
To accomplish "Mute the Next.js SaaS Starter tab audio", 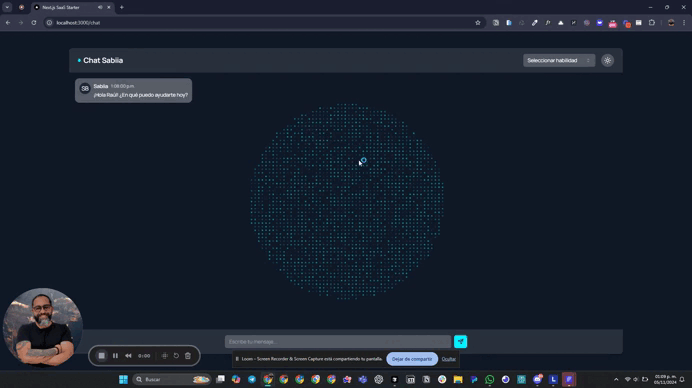I will [100, 8].
